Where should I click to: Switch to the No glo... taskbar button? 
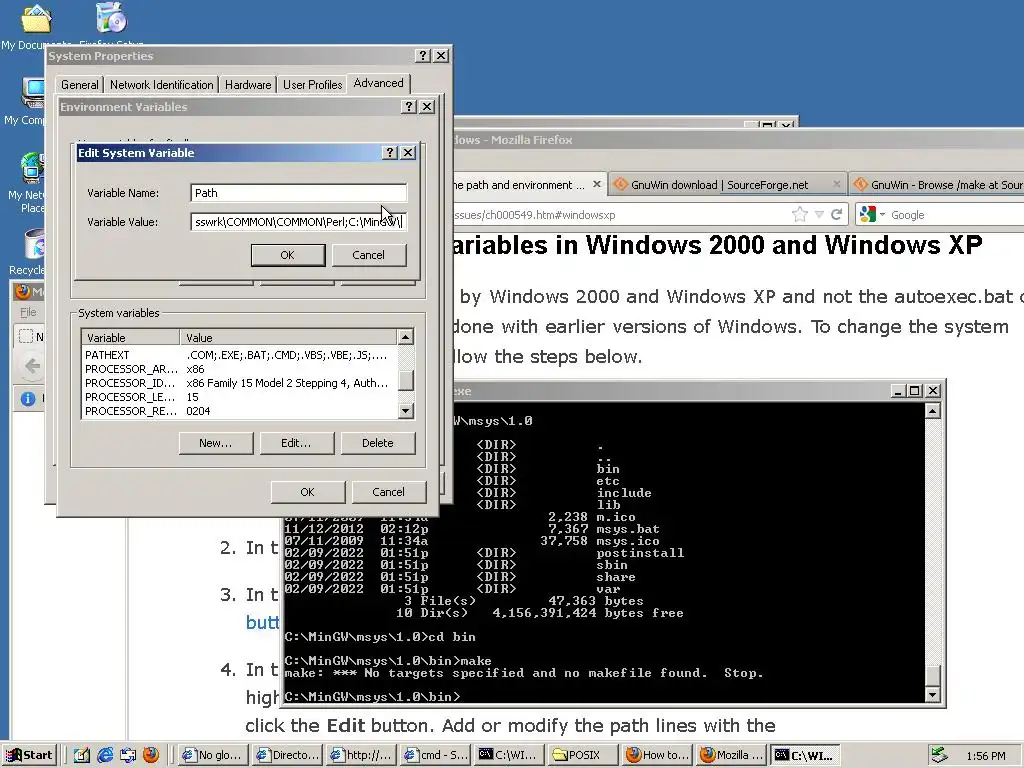tap(214, 755)
